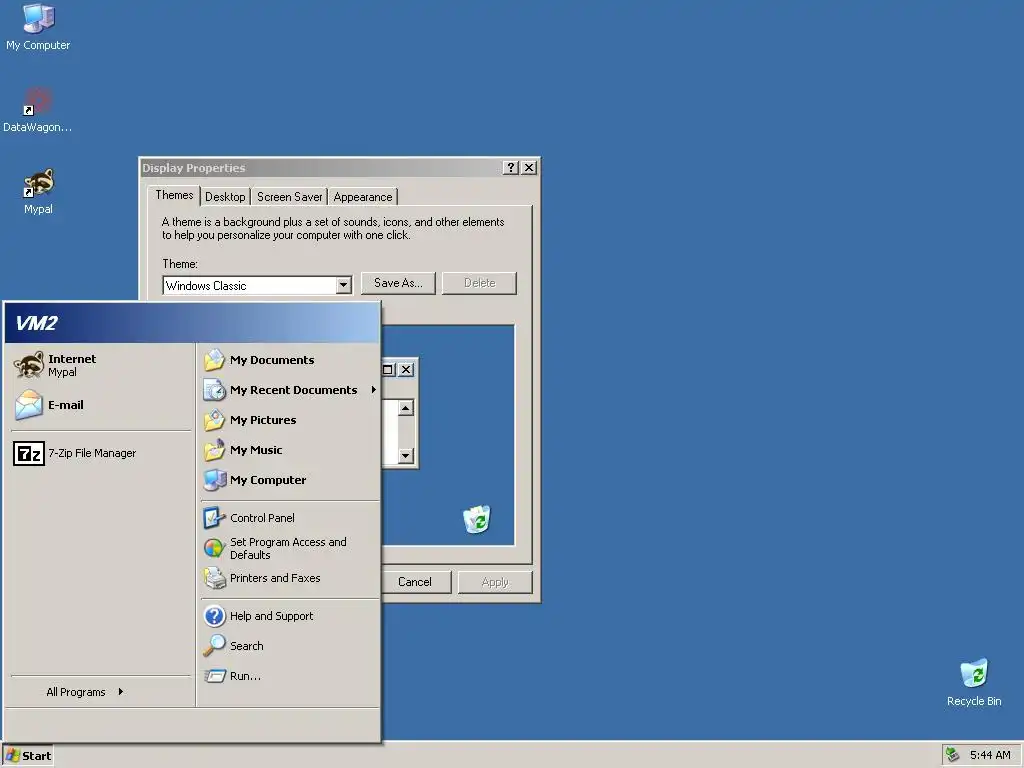Open My Computer desktop icon

(38, 27)
